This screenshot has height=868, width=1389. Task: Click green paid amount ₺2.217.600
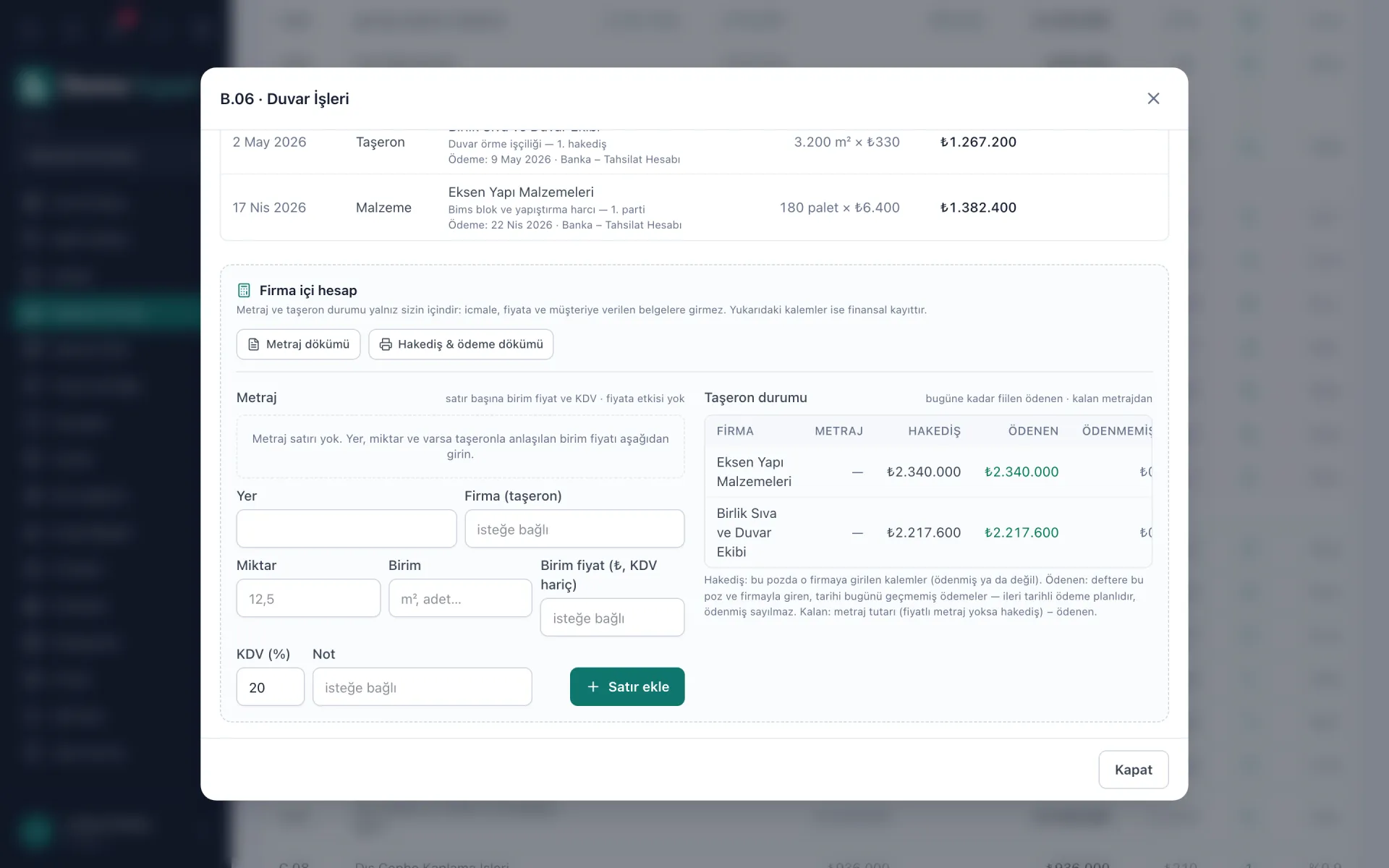click(x=1021, y=532)
